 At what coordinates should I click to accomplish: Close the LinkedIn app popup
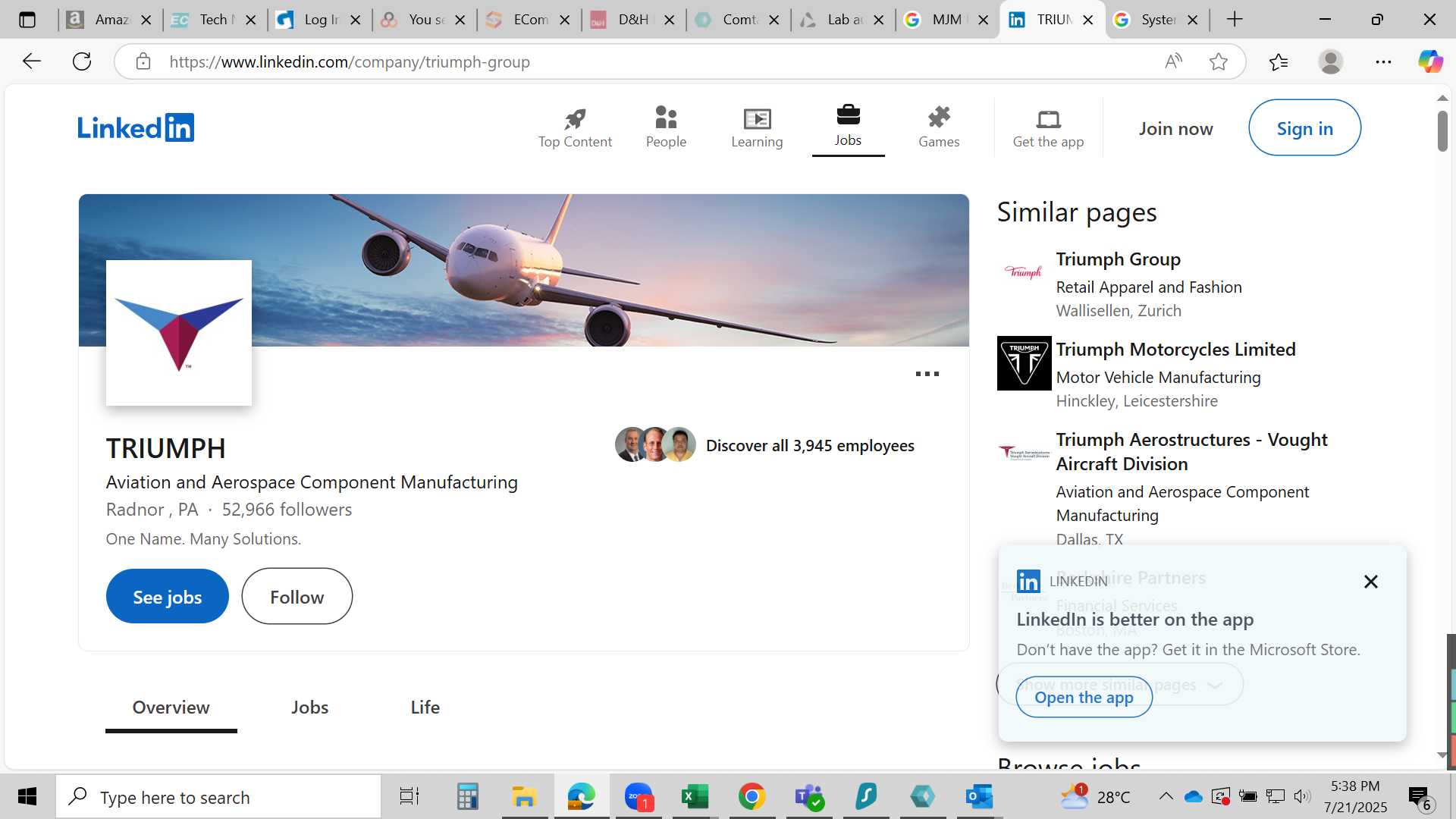[x=1370, y=582]
